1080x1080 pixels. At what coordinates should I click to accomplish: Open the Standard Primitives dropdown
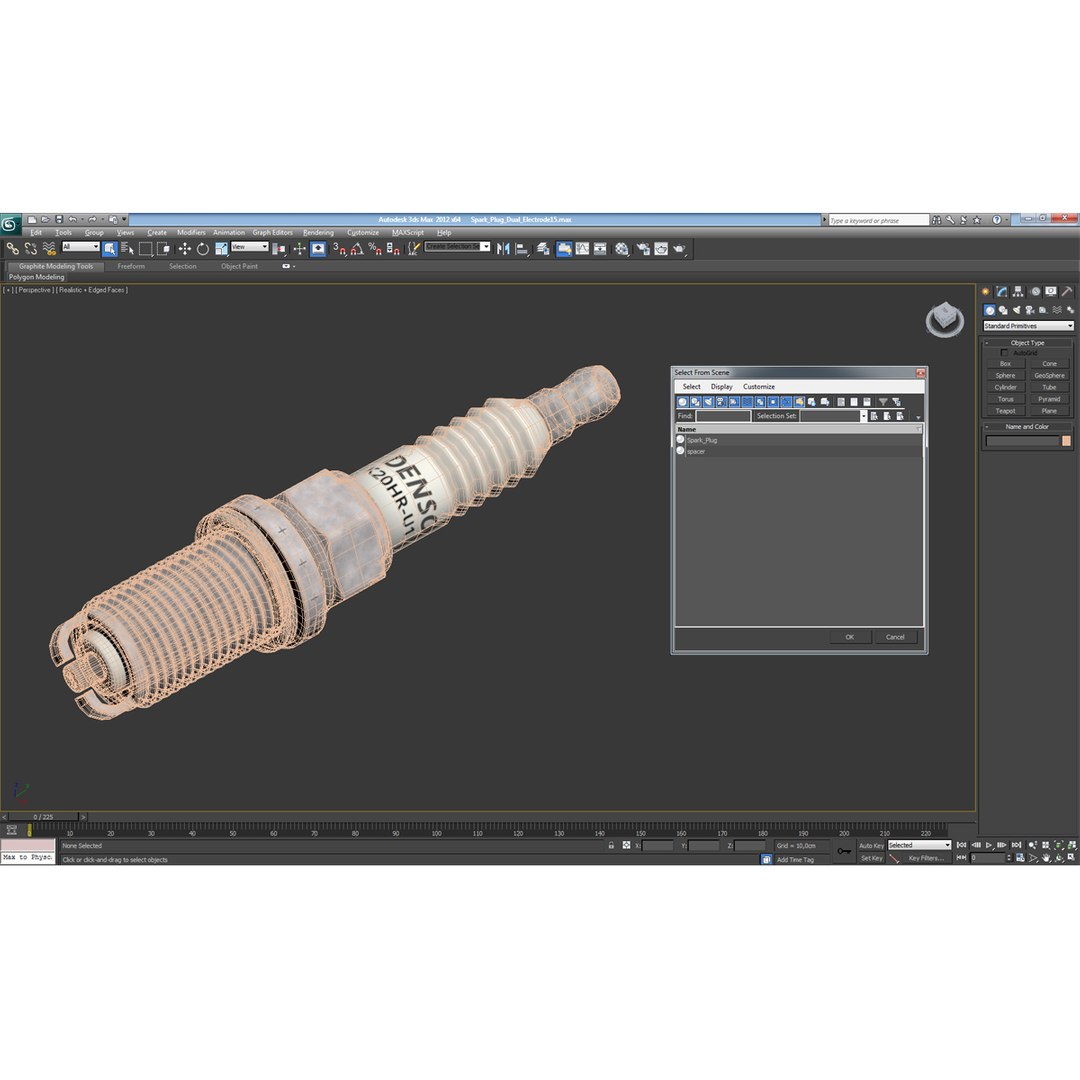(1028, 326)
